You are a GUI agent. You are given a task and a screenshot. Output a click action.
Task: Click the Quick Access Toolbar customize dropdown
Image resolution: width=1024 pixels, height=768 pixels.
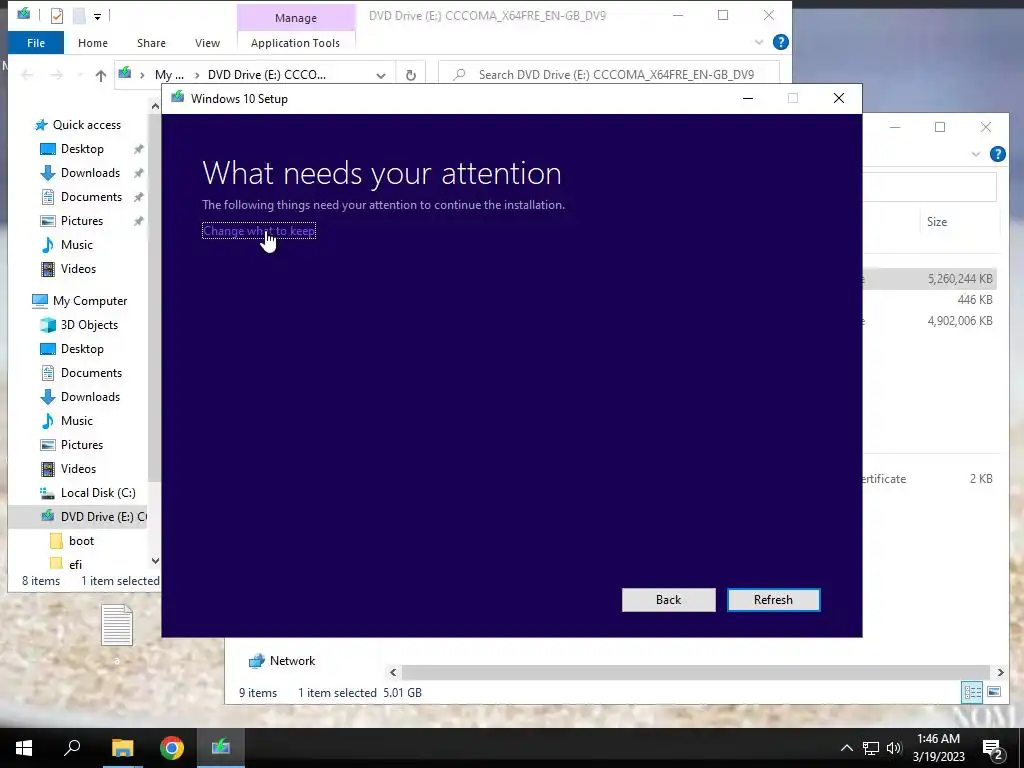[x=97, y=16]
